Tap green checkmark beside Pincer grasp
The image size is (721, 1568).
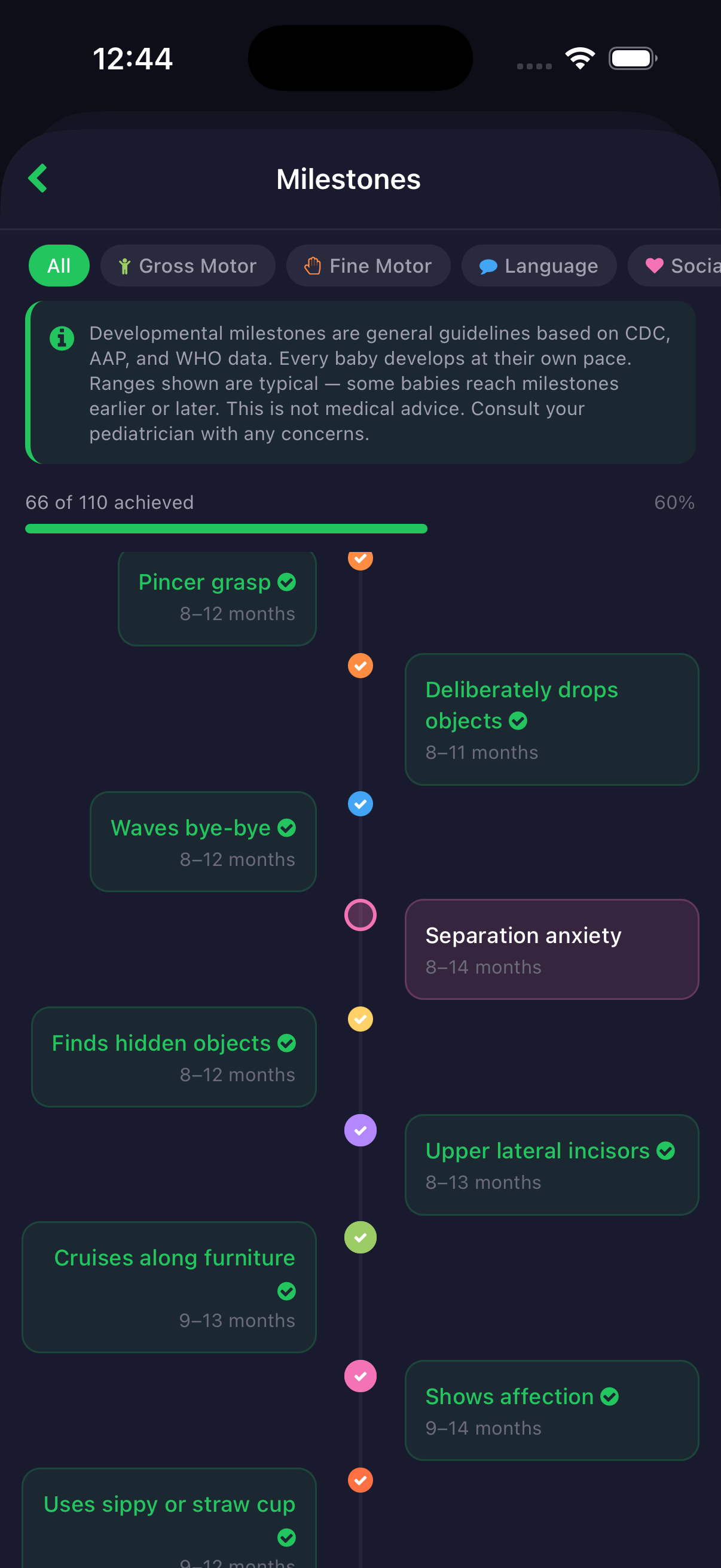tap(286, 582)
